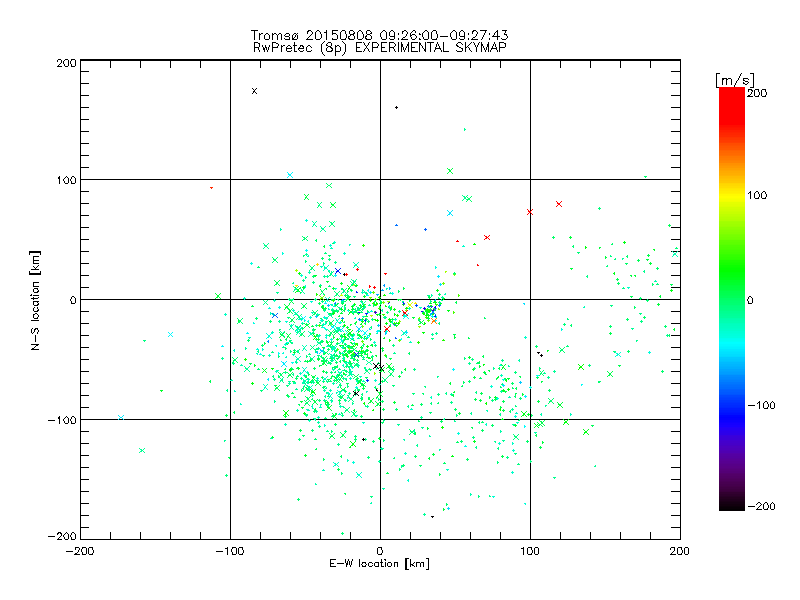Select the lone black dot north of center near 160 km
Screen dimensions: 800x600
point(396,108)
